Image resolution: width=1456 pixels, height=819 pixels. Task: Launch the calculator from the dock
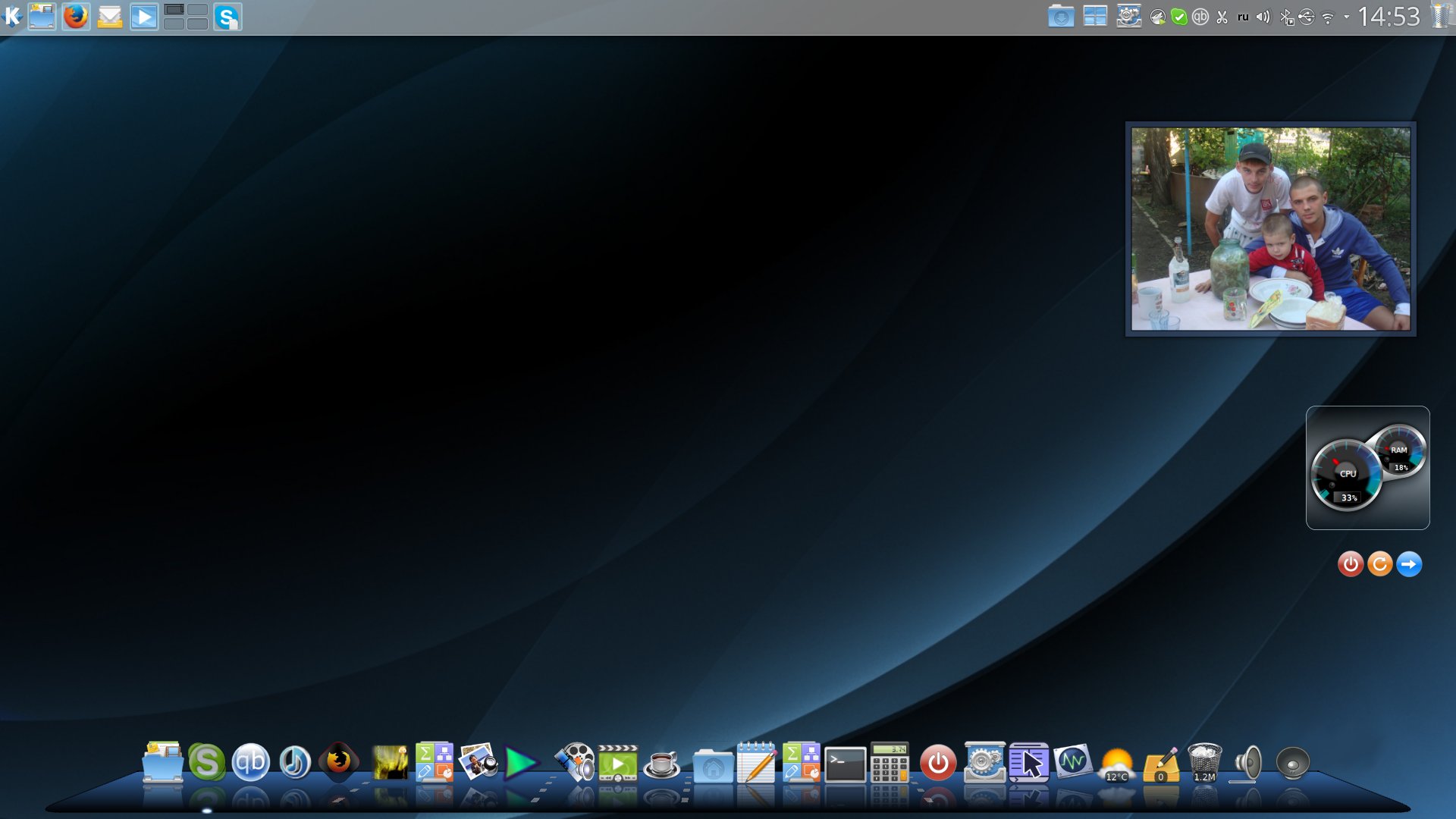click(x=890, y=763)
